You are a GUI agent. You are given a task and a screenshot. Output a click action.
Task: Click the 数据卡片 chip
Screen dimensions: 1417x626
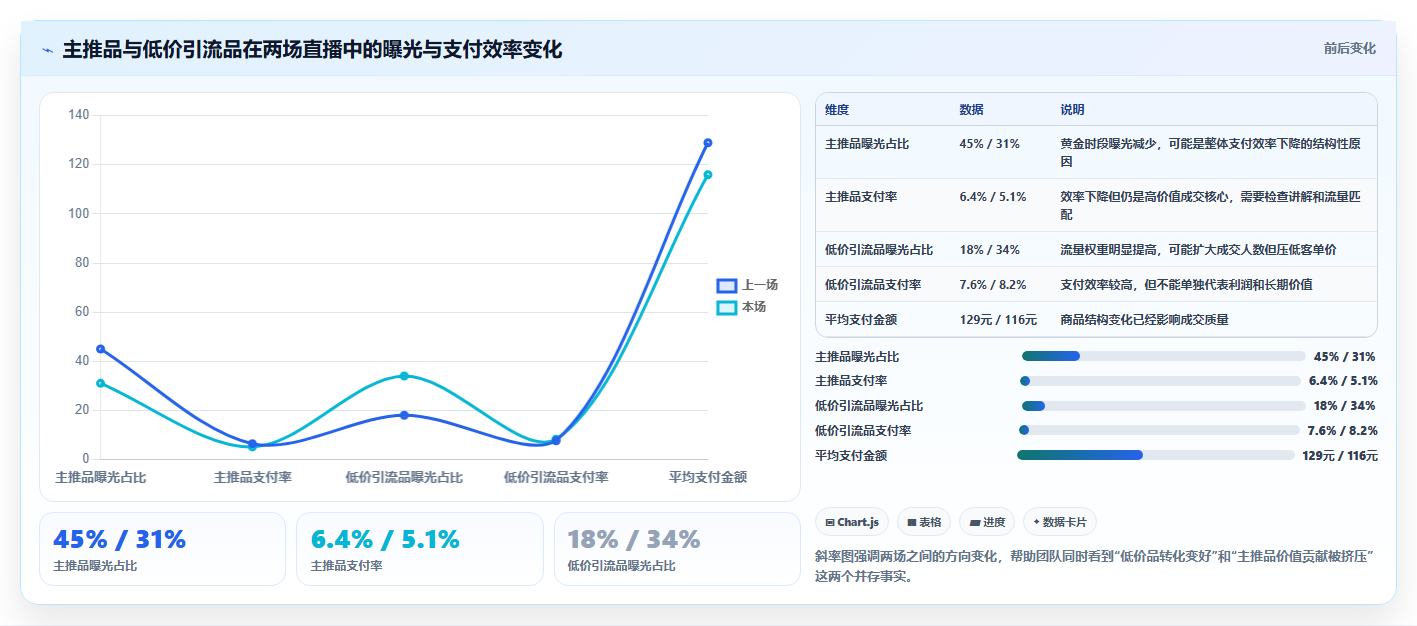tap(1060, 522)
